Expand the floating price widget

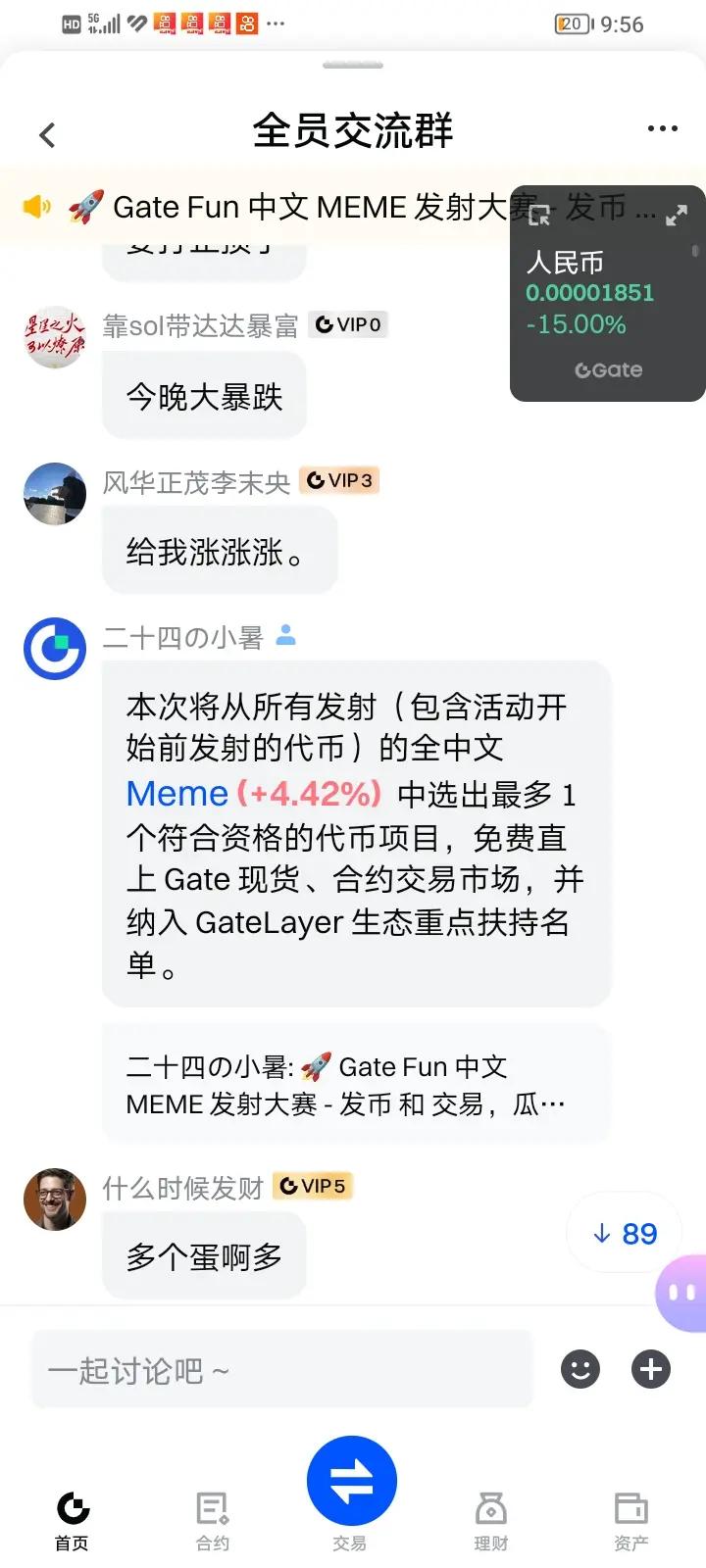click(x=677, y=216)
